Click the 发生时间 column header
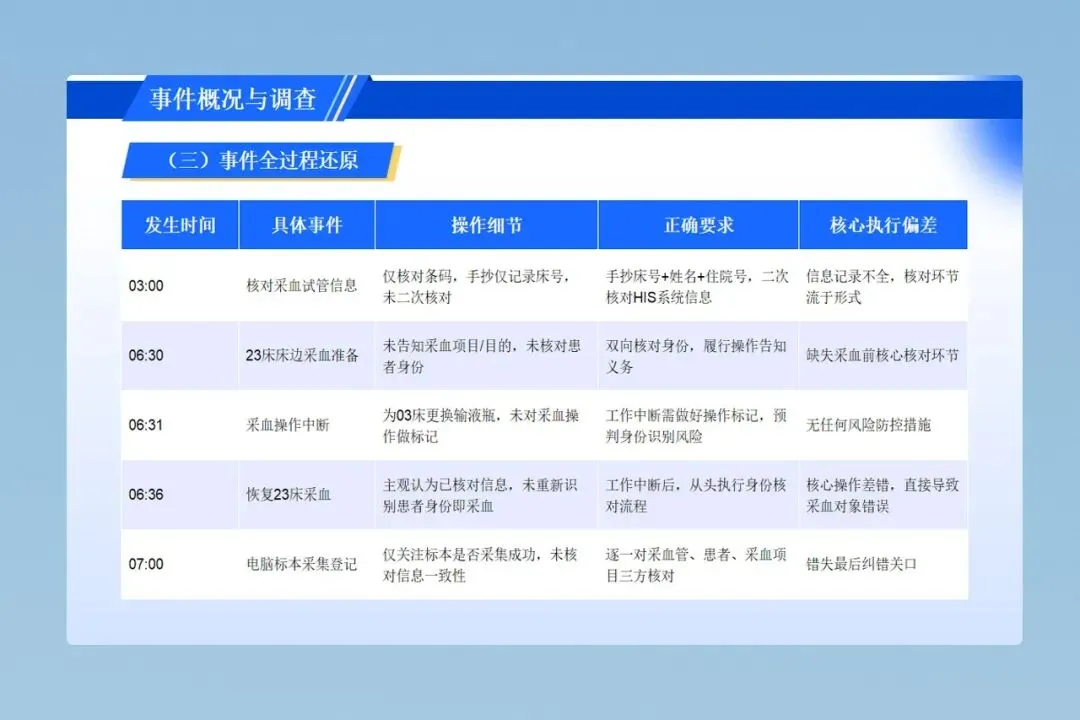The width and height of the screenshot is (1080, 720). (x=180, y=225)
